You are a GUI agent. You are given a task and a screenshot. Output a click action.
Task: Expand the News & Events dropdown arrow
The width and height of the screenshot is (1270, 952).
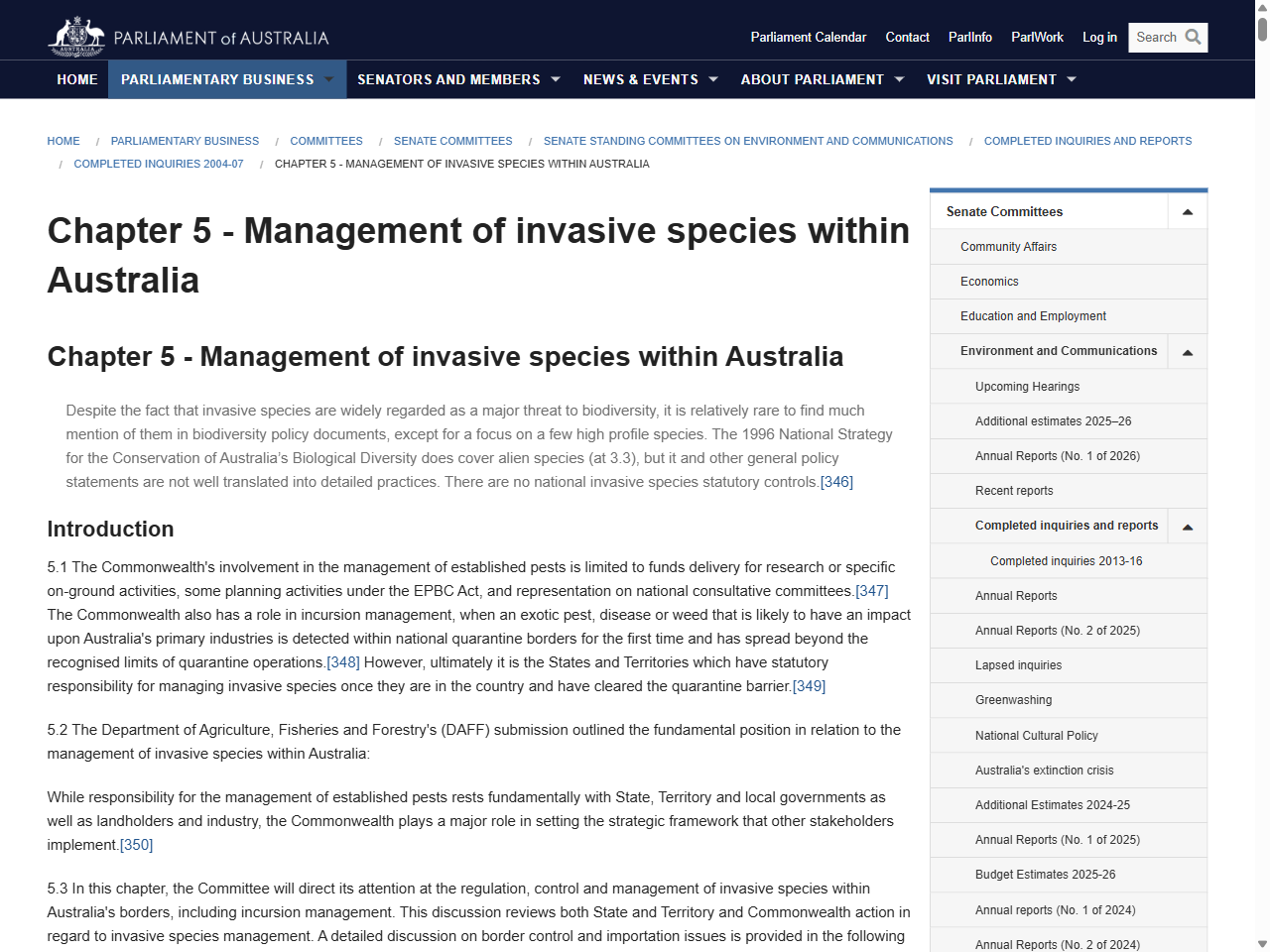click(x=712, y=79)
